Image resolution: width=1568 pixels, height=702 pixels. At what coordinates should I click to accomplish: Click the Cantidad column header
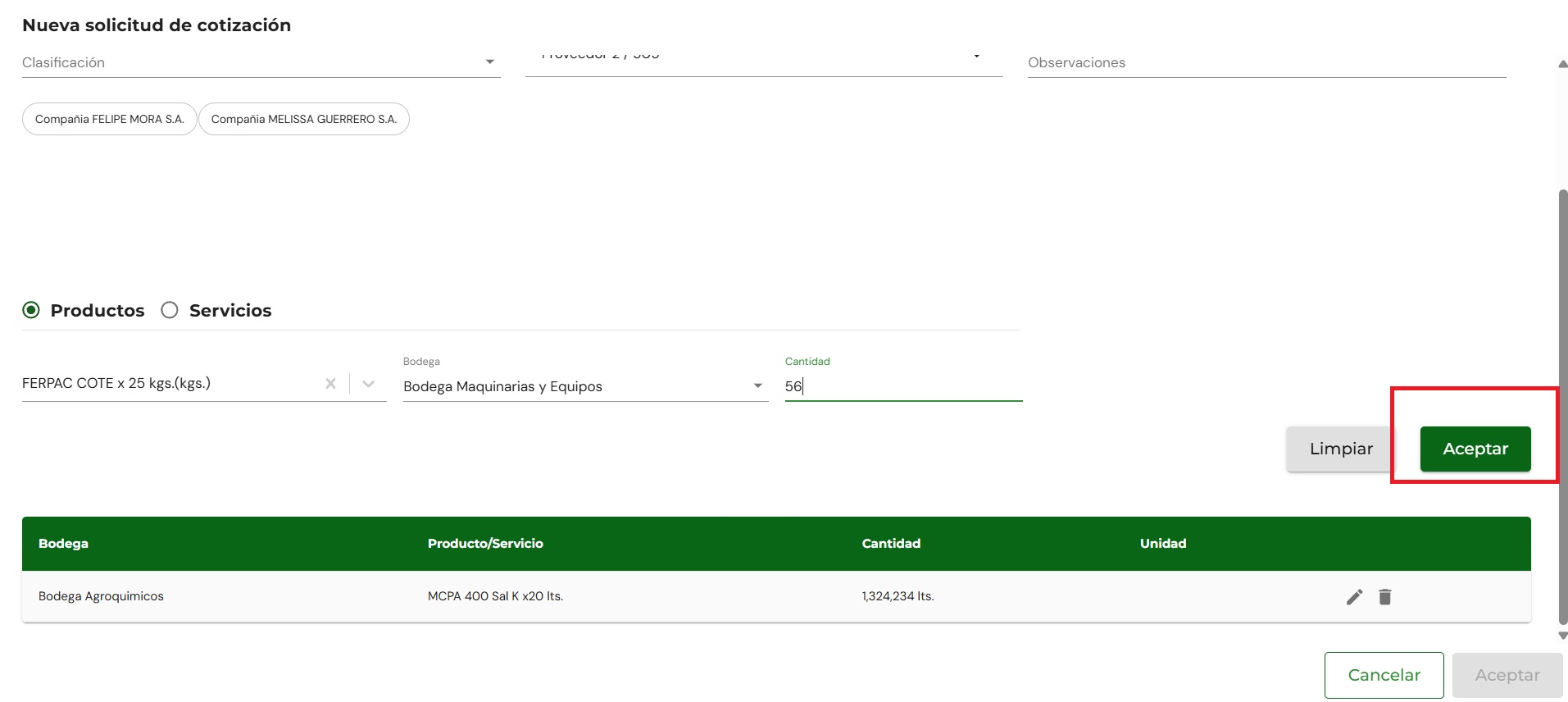(x=891, y=544)
